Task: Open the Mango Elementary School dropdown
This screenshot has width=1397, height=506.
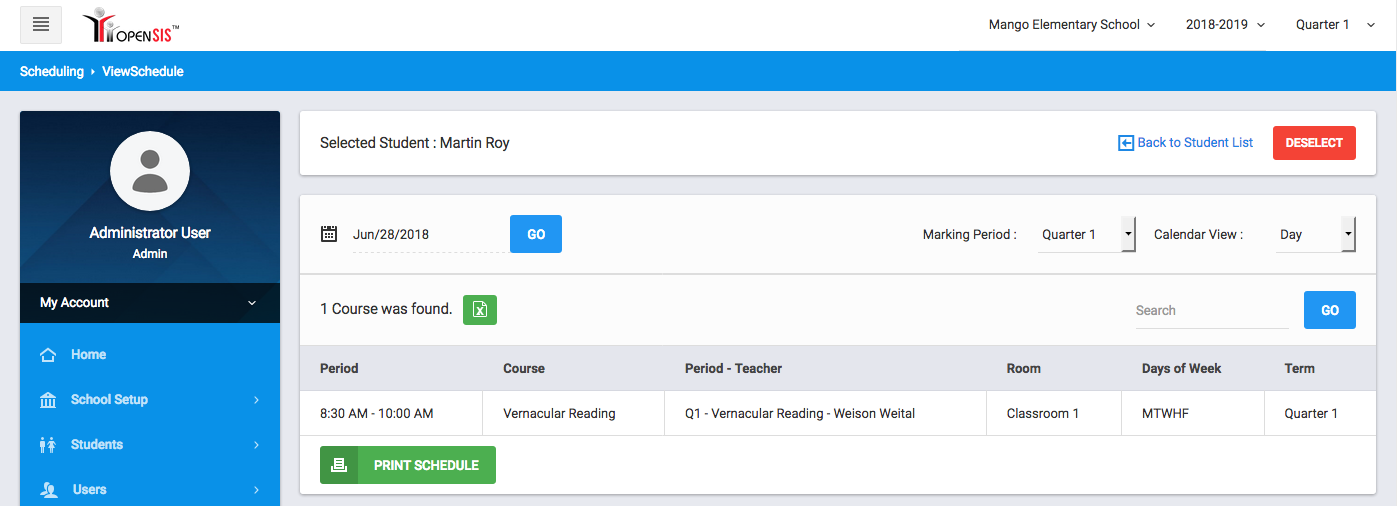Action: 1071,25
